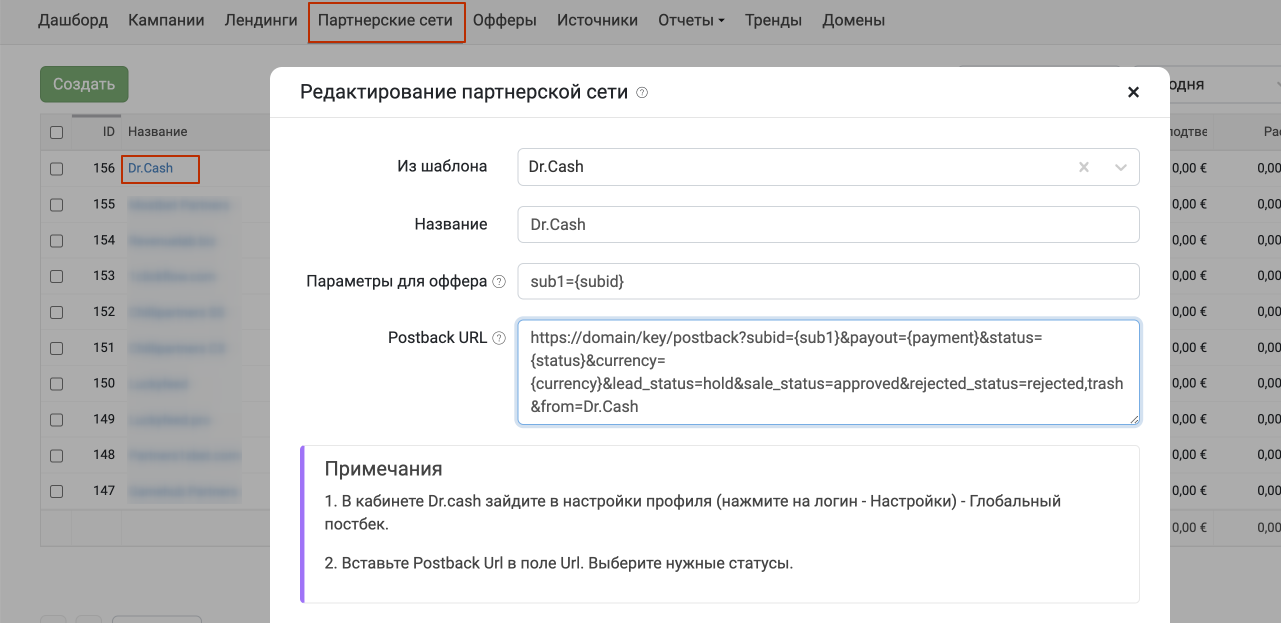Switch to the Лендинги tab
This screenshot has height=623, width=1281.
[x=261, y=20]
